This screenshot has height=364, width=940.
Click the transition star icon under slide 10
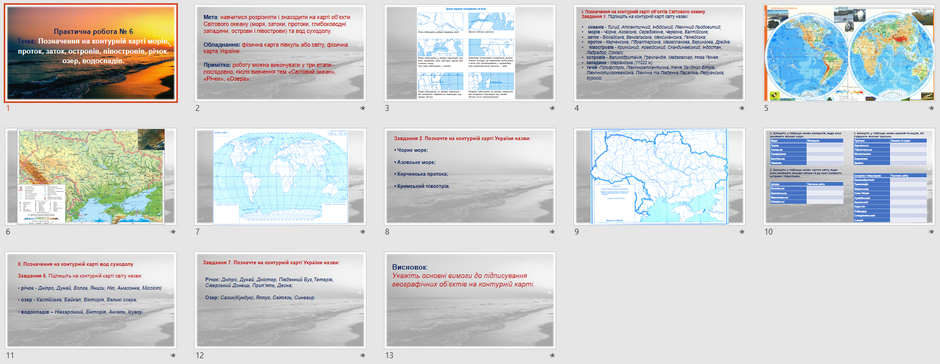point(932,231)
